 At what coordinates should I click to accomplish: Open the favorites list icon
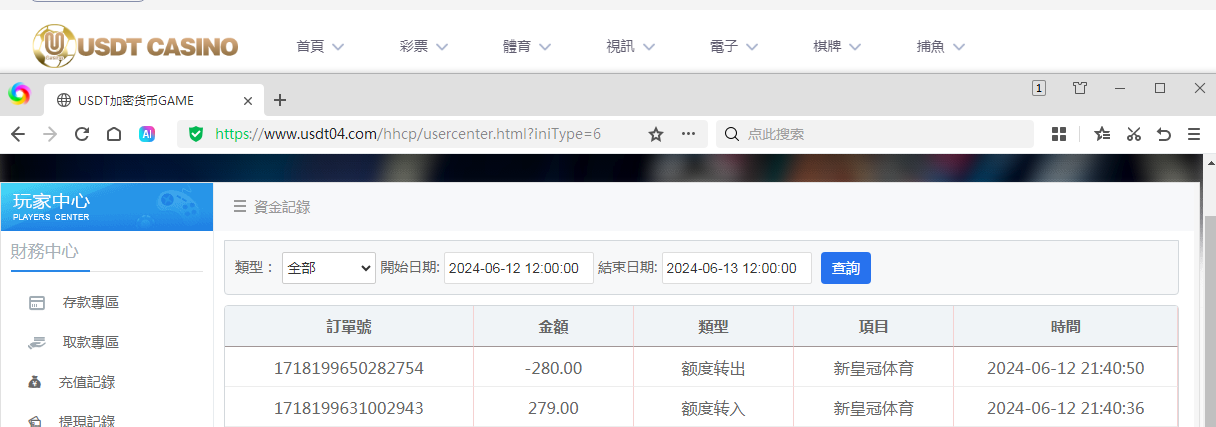[1102, 134]
